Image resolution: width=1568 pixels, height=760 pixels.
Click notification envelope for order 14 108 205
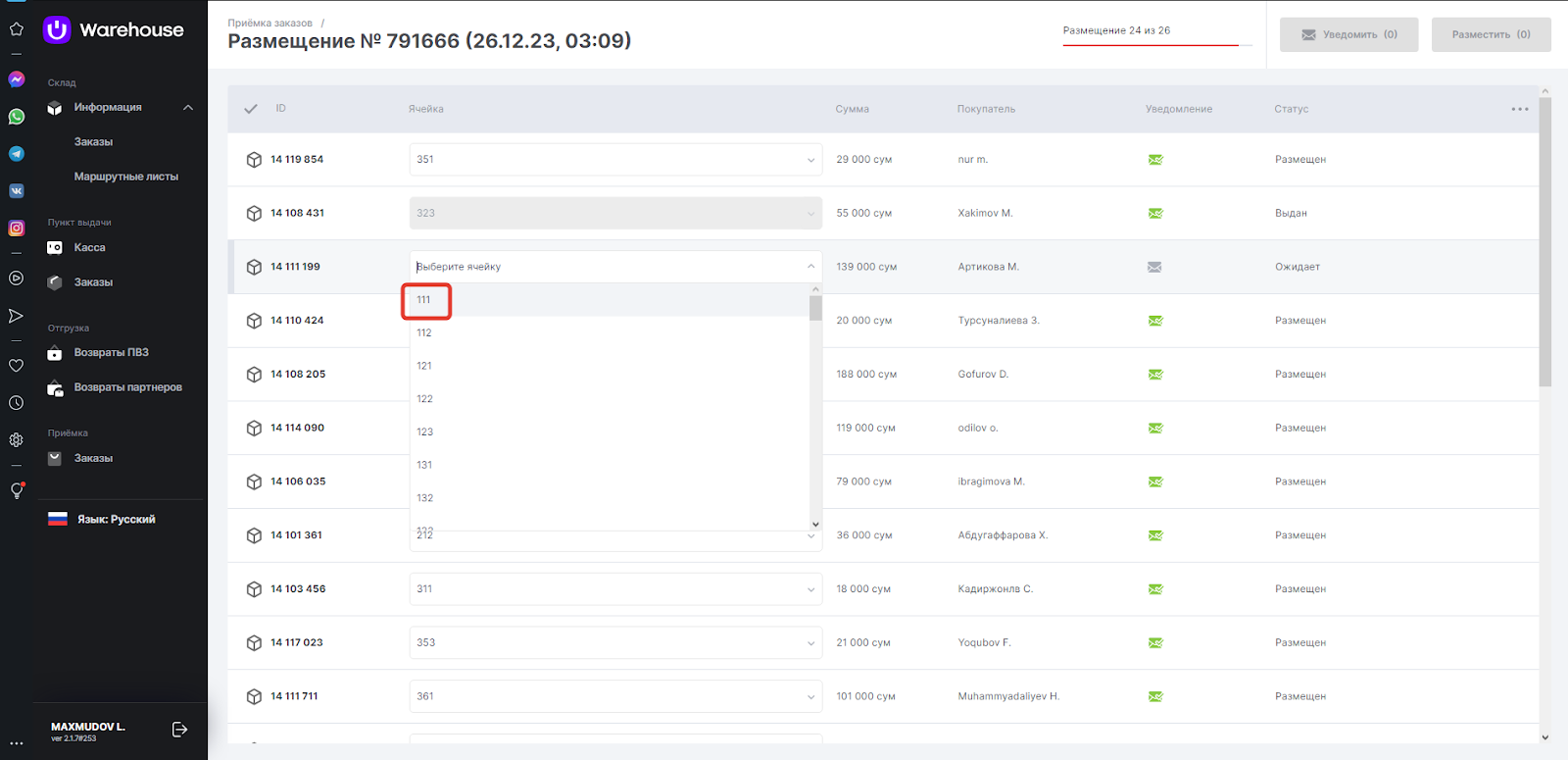pyautogui.click(x=1155, y=375)
